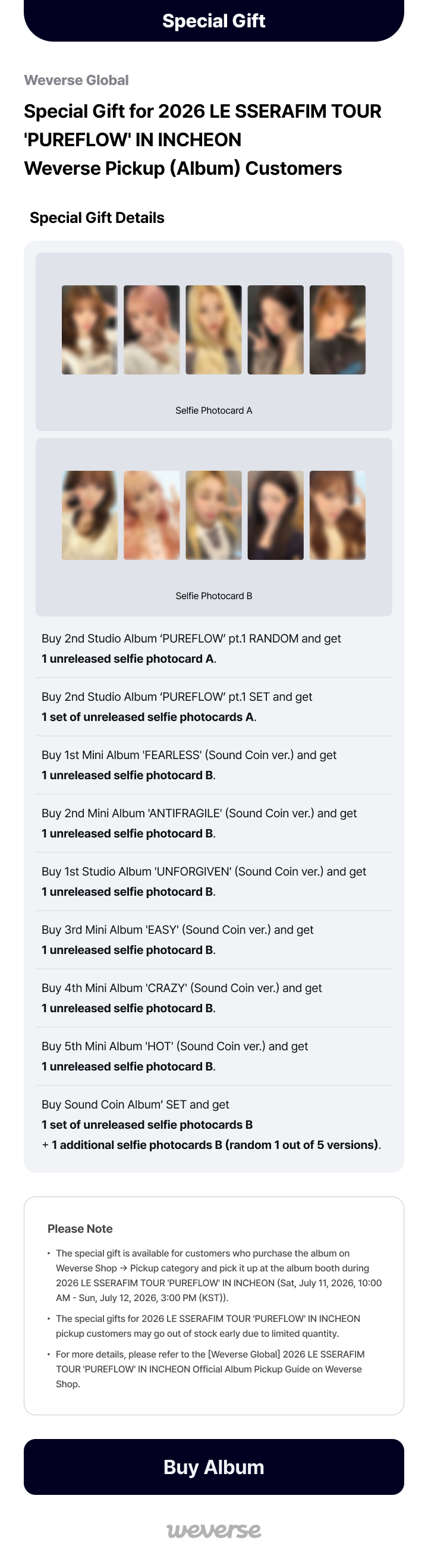The width and height of the screenshot is (428, 1568).
Task: Click the Weverse Global label
Action: [x=76, y=80]
